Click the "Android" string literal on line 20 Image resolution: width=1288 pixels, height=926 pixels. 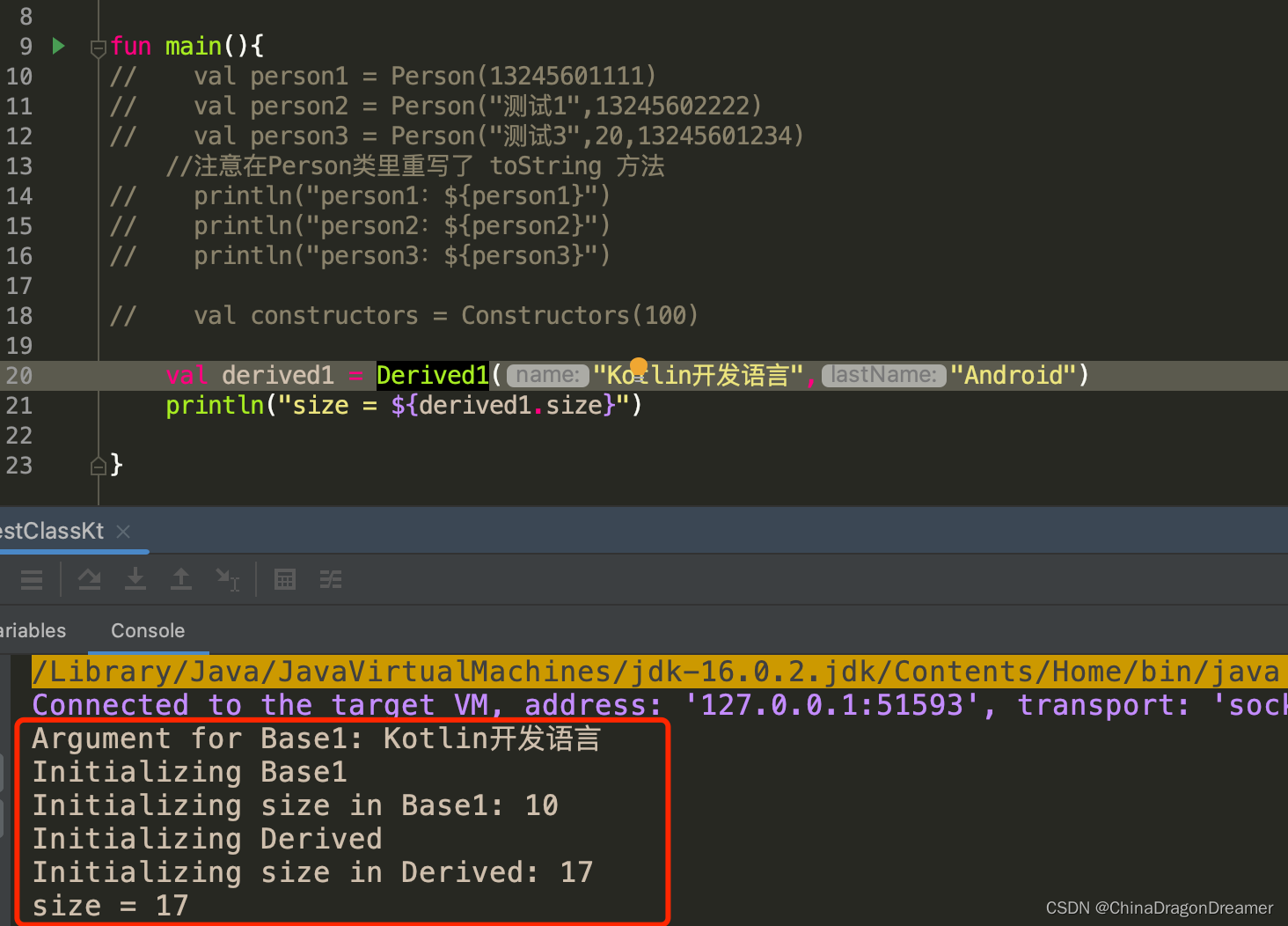(x=1014, y=376)
